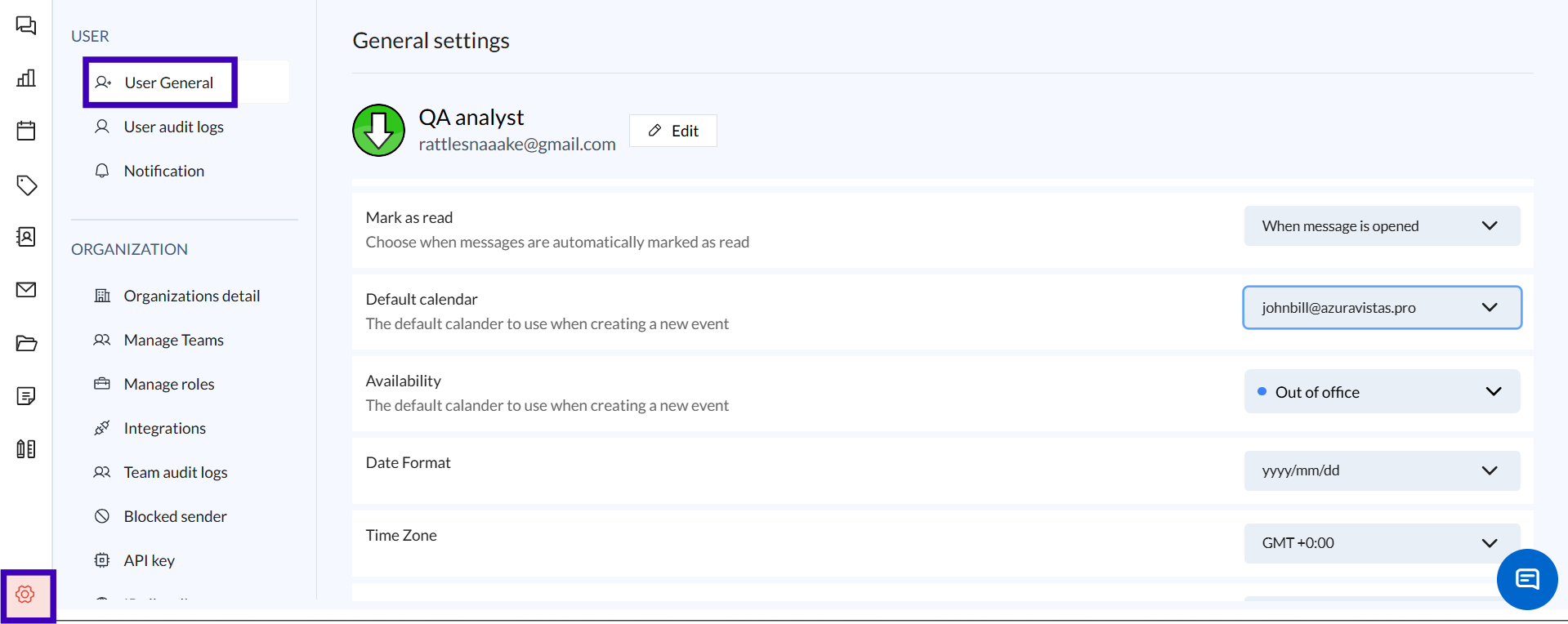Open the contacts icon in left rail
The image size is (1568, 624).
coord(26,237)
